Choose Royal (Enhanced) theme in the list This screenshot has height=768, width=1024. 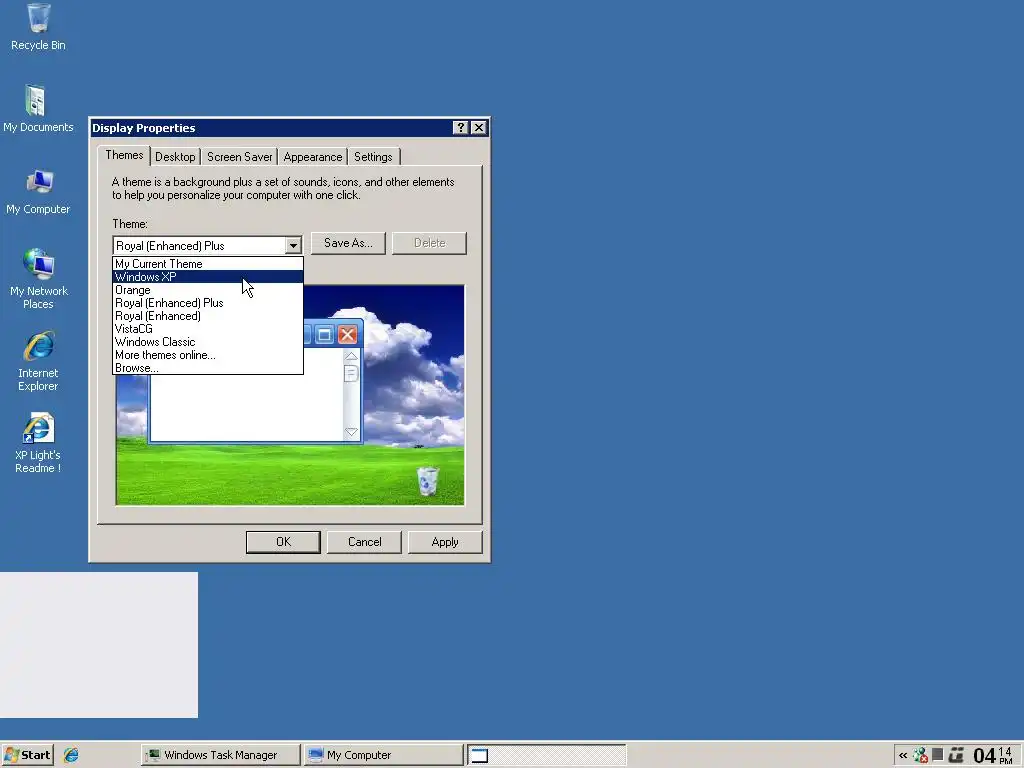(208, 316)
